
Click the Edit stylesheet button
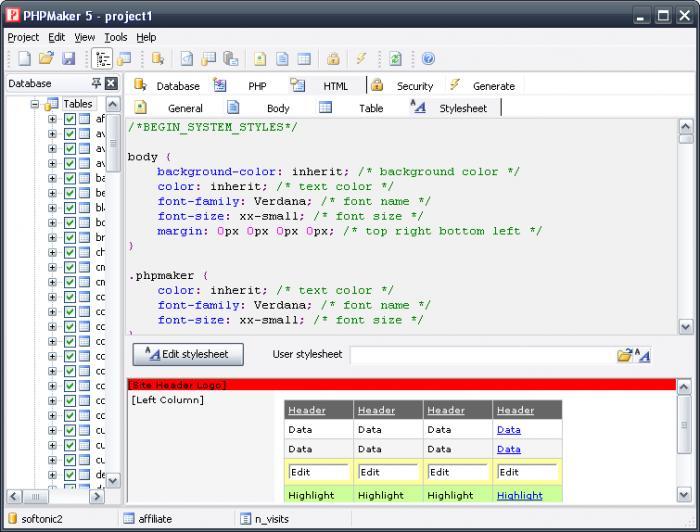coord(188,354)
